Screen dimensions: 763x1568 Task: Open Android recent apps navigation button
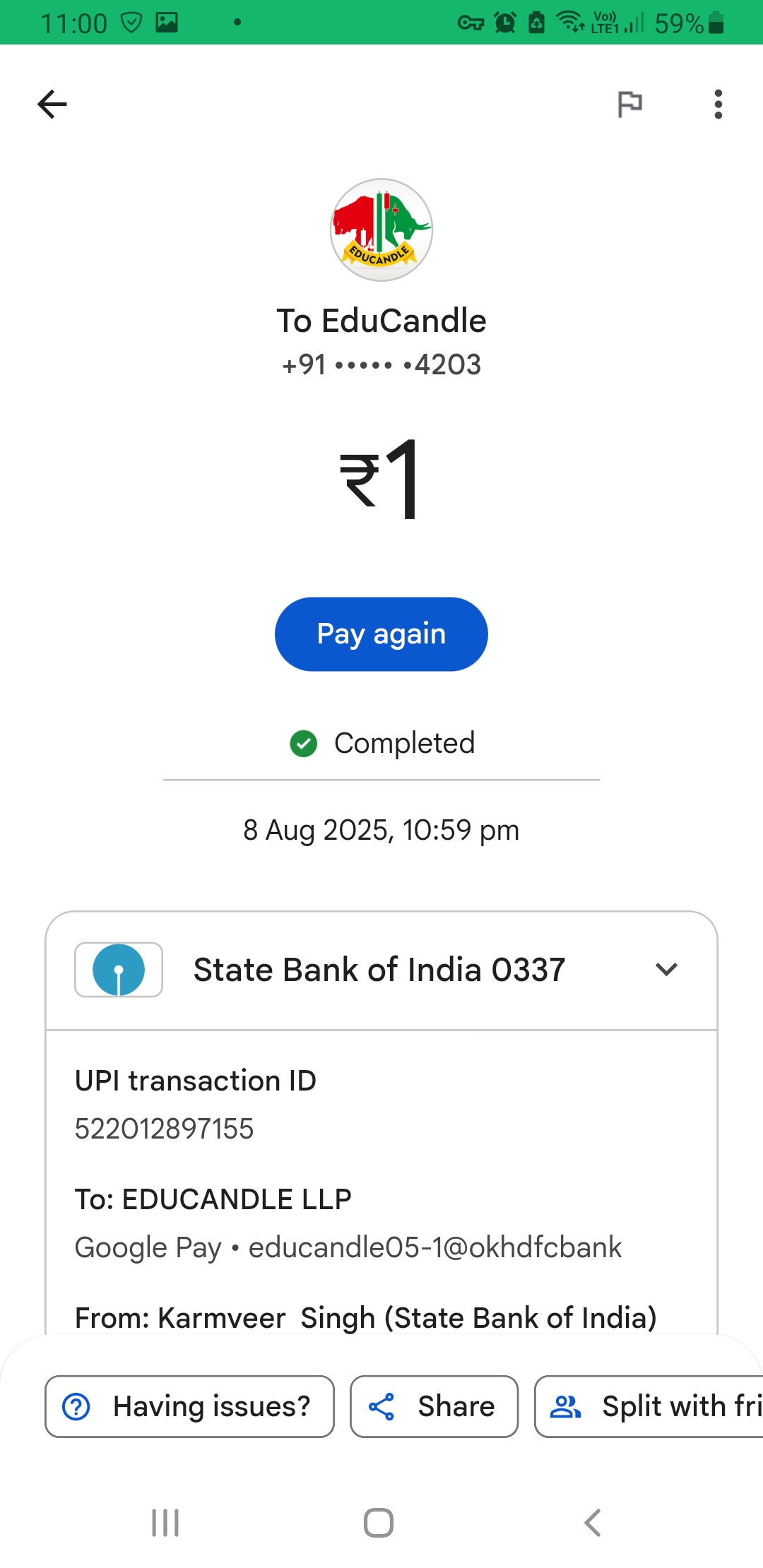pos(165,1523)
